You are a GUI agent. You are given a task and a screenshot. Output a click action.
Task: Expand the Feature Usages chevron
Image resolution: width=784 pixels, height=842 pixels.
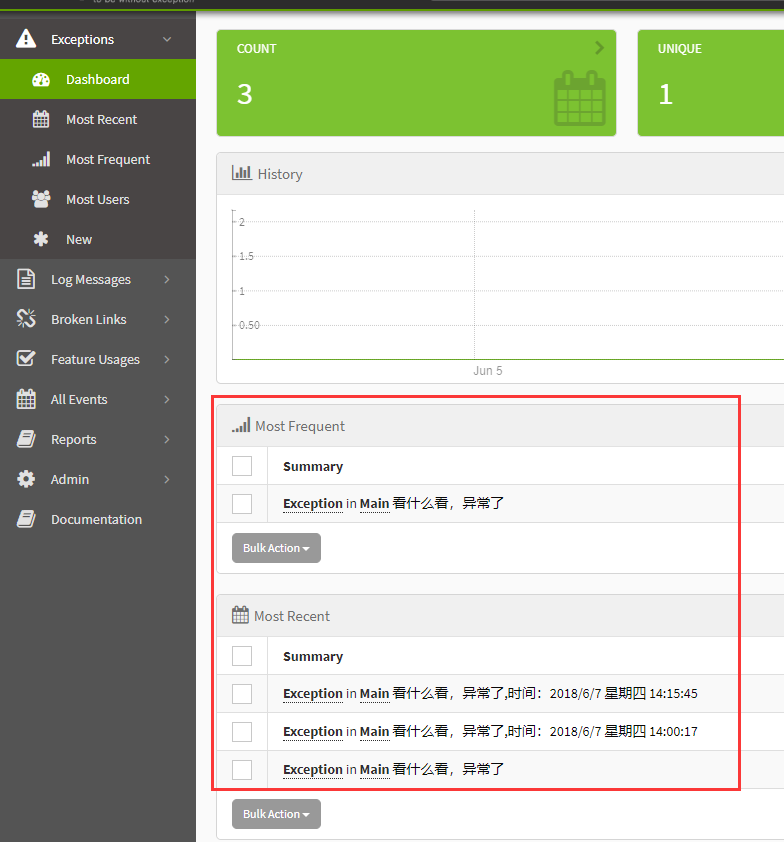167,359
